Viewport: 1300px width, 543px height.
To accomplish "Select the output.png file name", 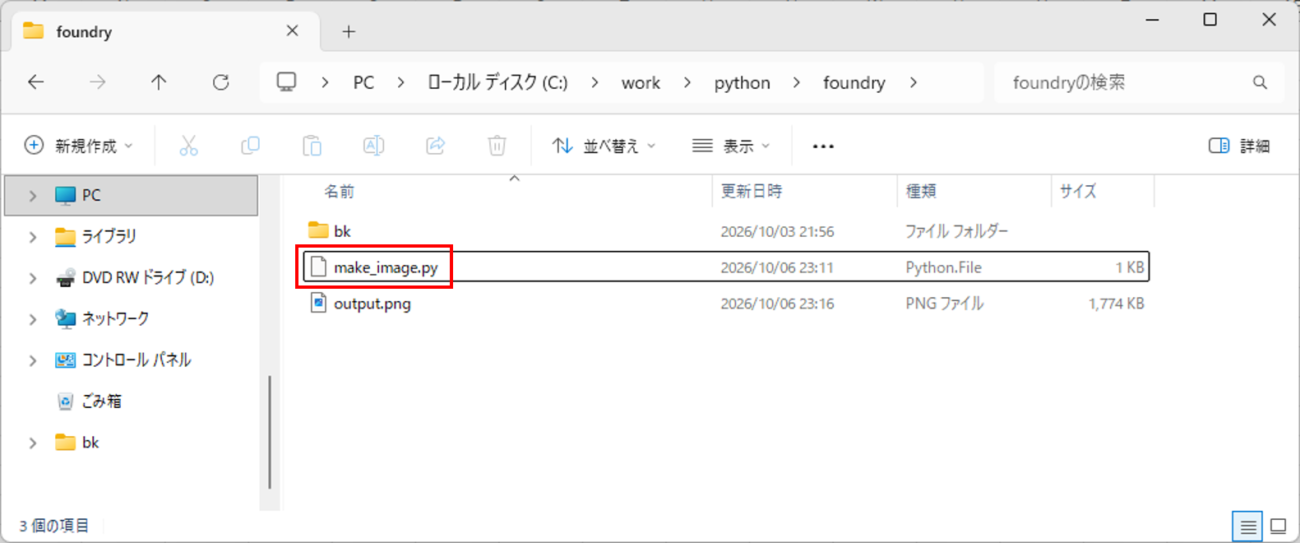I will 372,303.
